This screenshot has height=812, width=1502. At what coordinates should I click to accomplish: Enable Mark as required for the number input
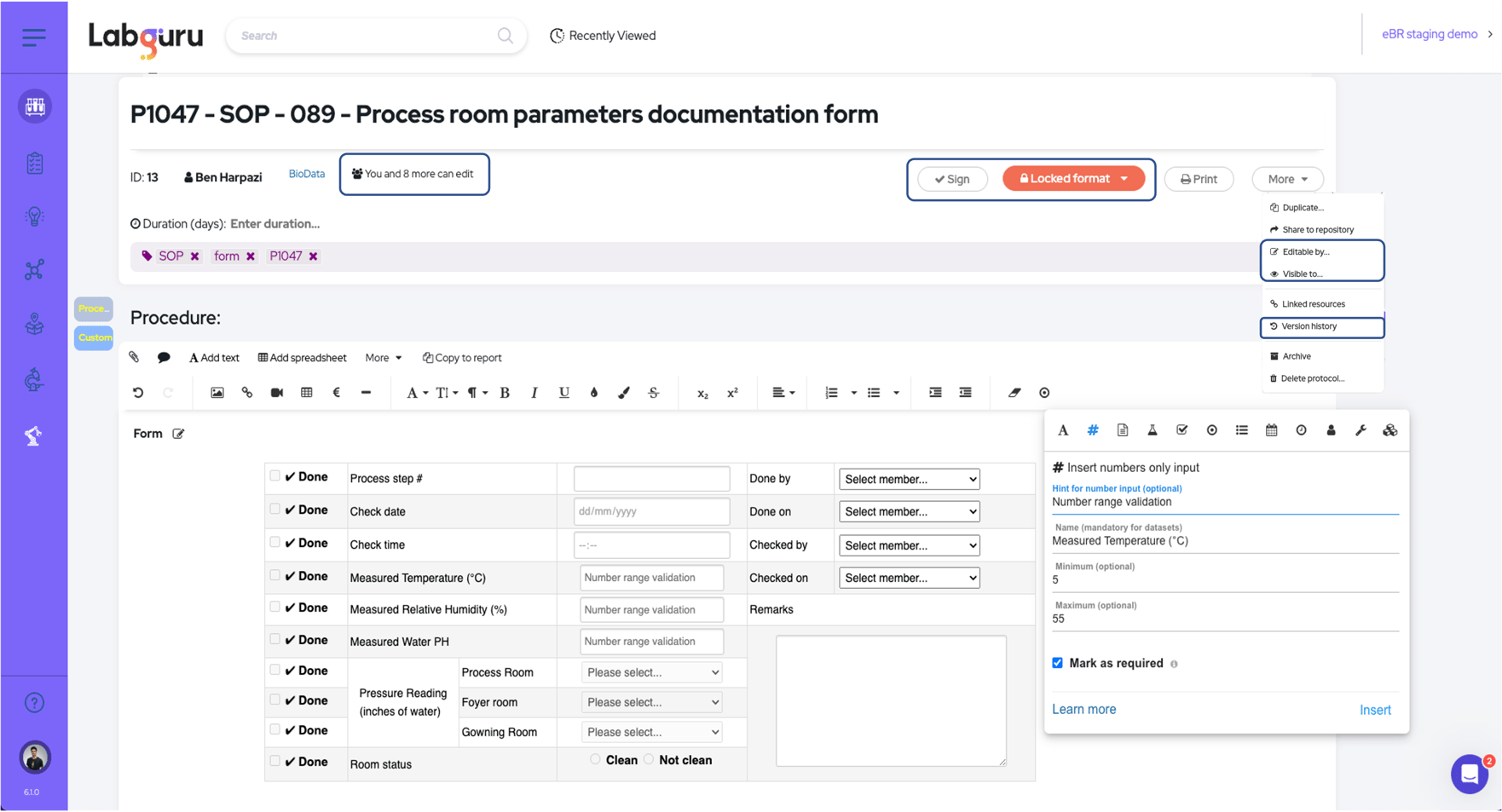coord(1057,662)
